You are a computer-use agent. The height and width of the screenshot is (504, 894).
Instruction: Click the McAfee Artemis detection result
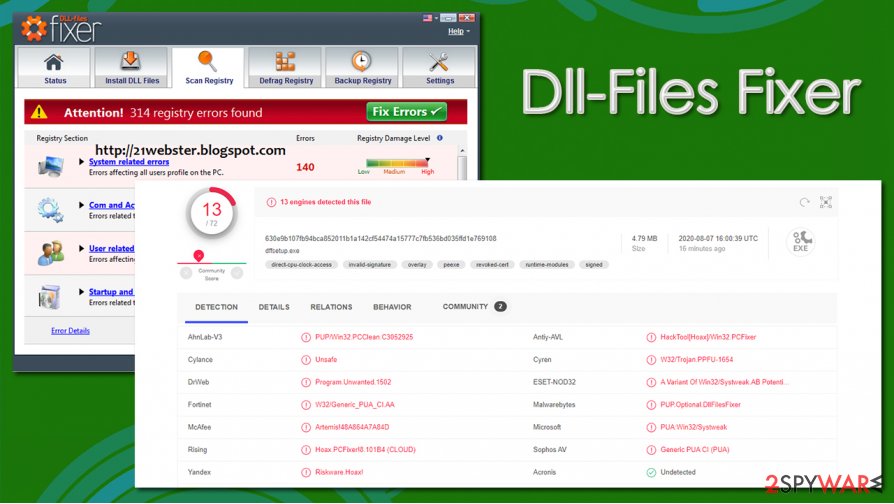pos(352,427)
